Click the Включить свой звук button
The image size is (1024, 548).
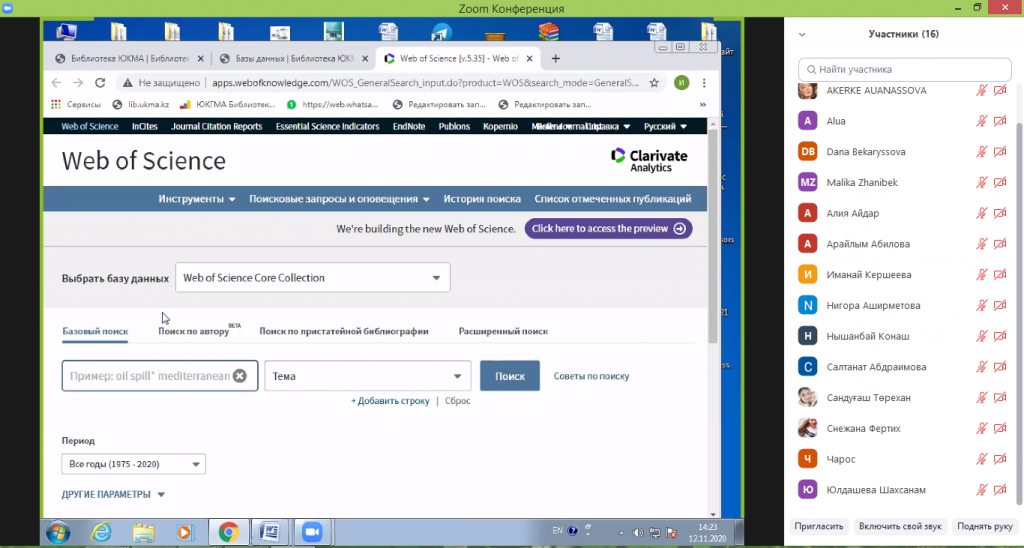(900, 526)
